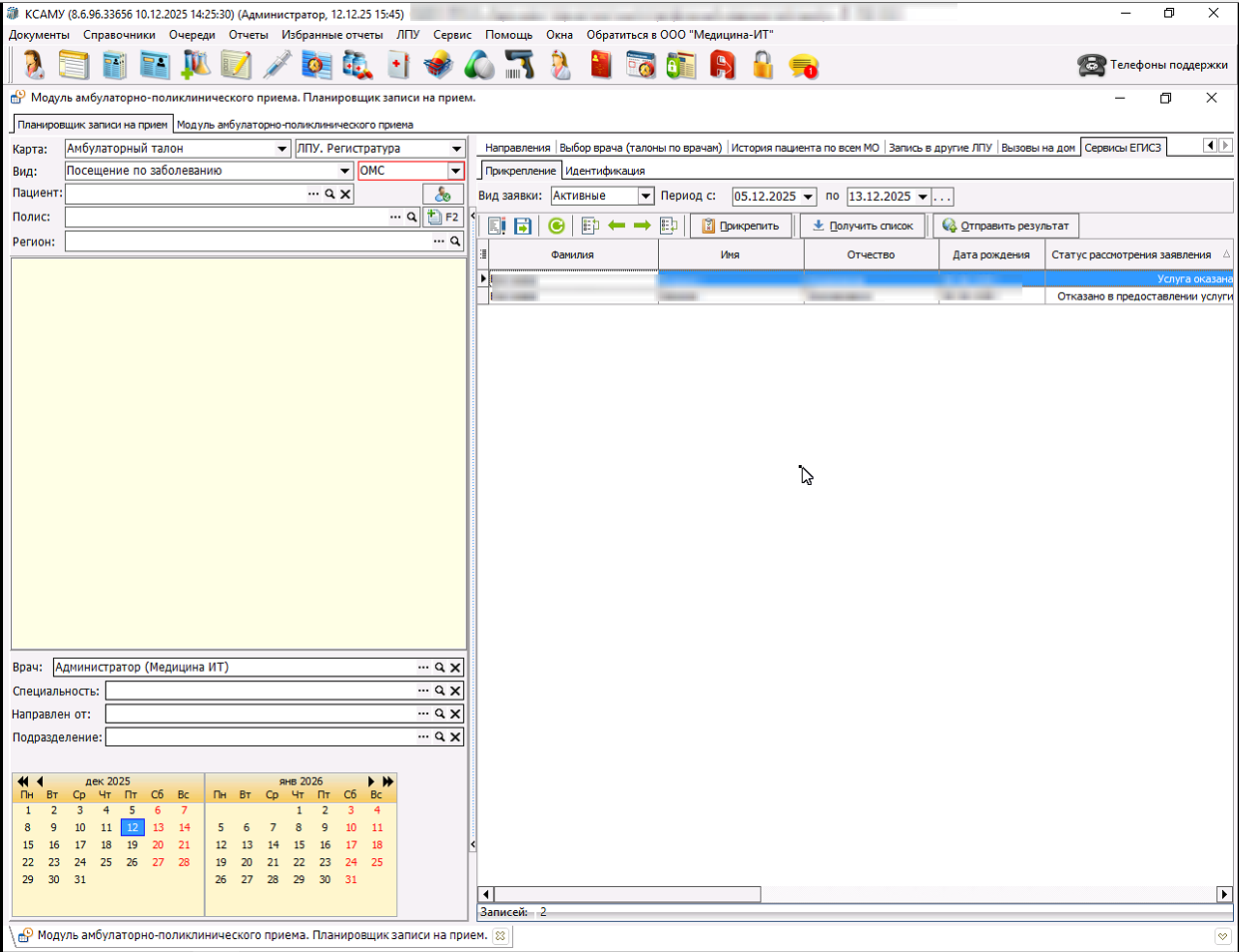Screen dimensions: 1239x952
Task: Click the Отправить результат button
Action: pyautogui.click(x=1005, y=226)
